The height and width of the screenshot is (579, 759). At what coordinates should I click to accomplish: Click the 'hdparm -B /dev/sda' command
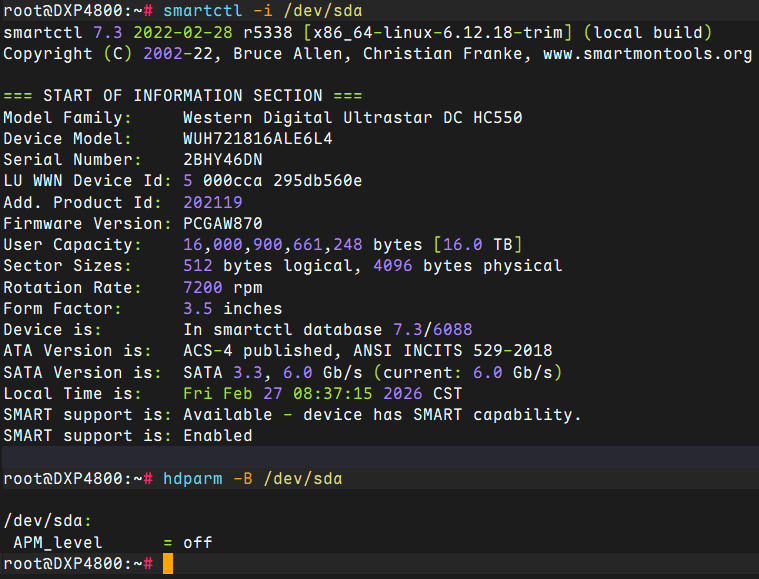click(x=253, y=479)
